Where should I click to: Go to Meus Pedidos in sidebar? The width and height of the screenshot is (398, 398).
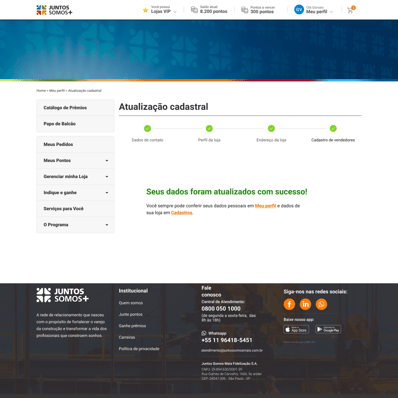click(75, 144)
